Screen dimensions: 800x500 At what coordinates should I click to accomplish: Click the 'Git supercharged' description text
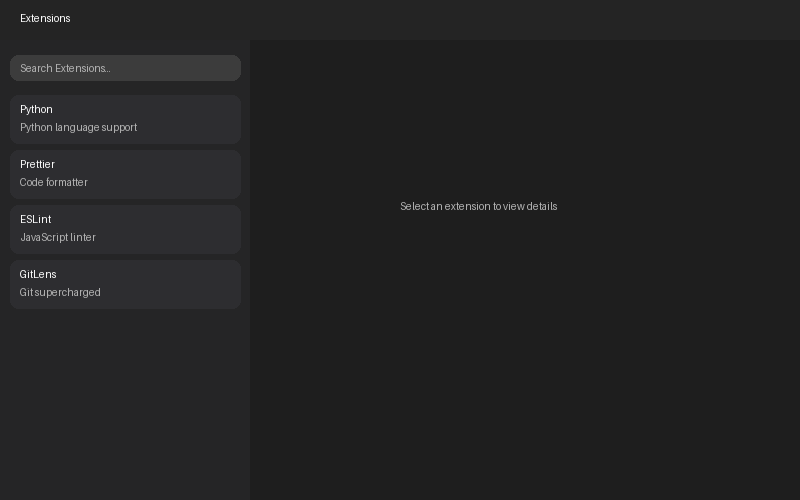point(60,293)
